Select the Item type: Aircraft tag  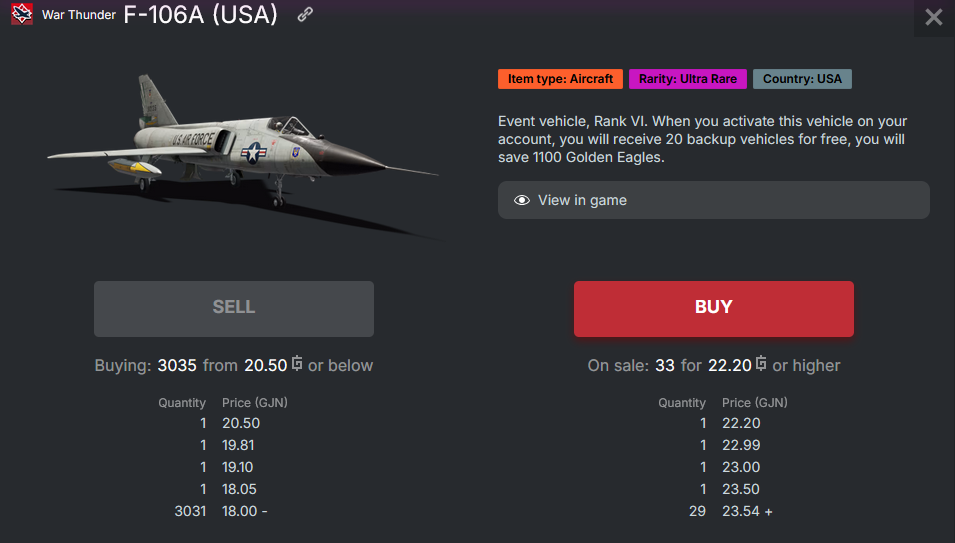[x=560, y=79]
